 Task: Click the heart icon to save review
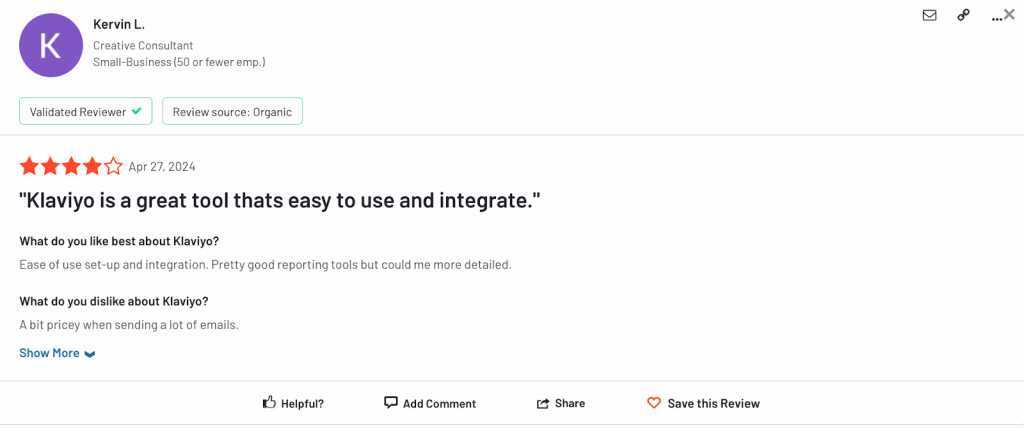[x=654, y=403]
